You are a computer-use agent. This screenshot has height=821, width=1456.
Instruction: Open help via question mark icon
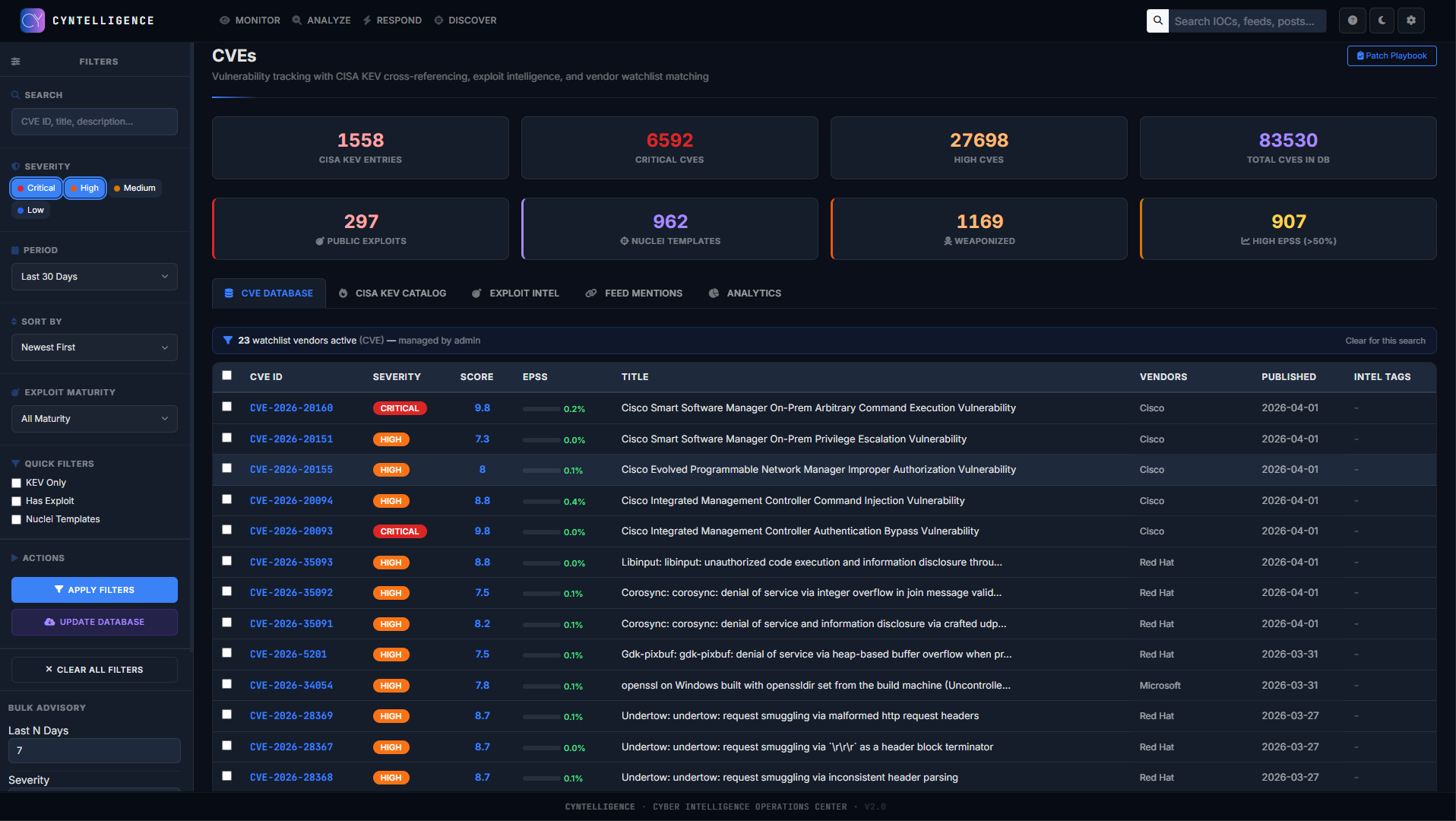(1353, 21)
